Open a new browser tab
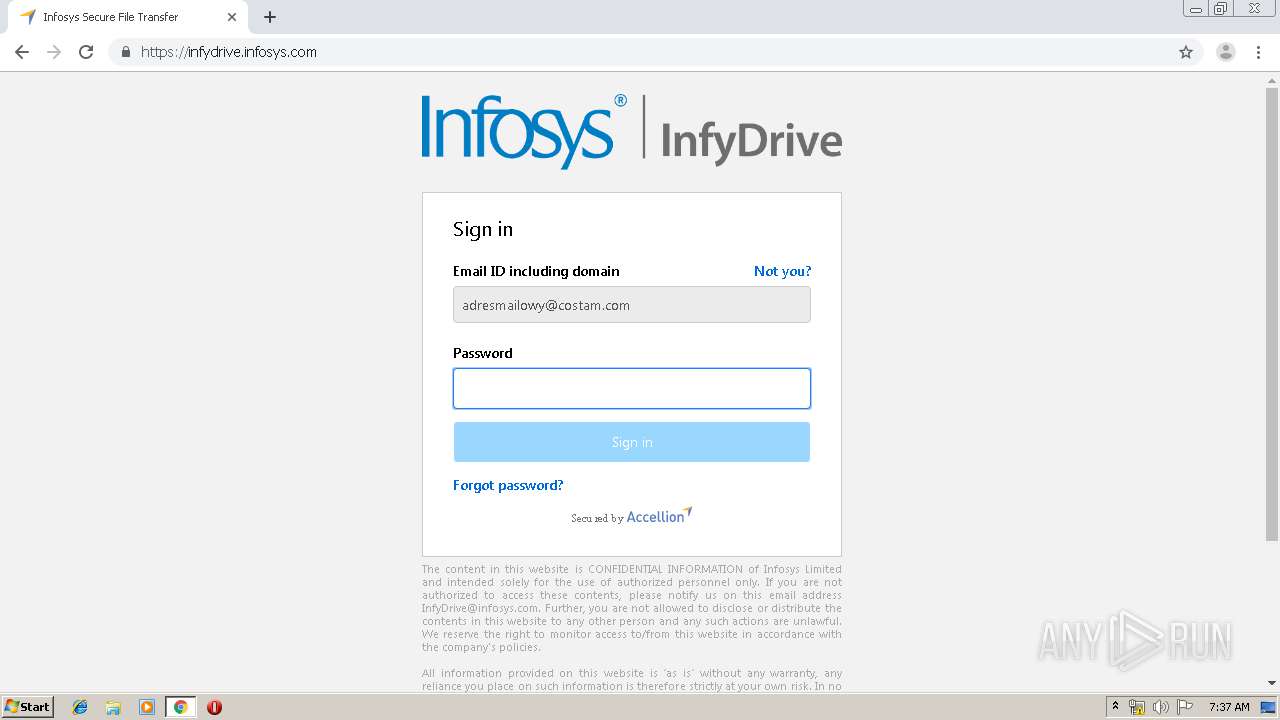 click(270, 17)
